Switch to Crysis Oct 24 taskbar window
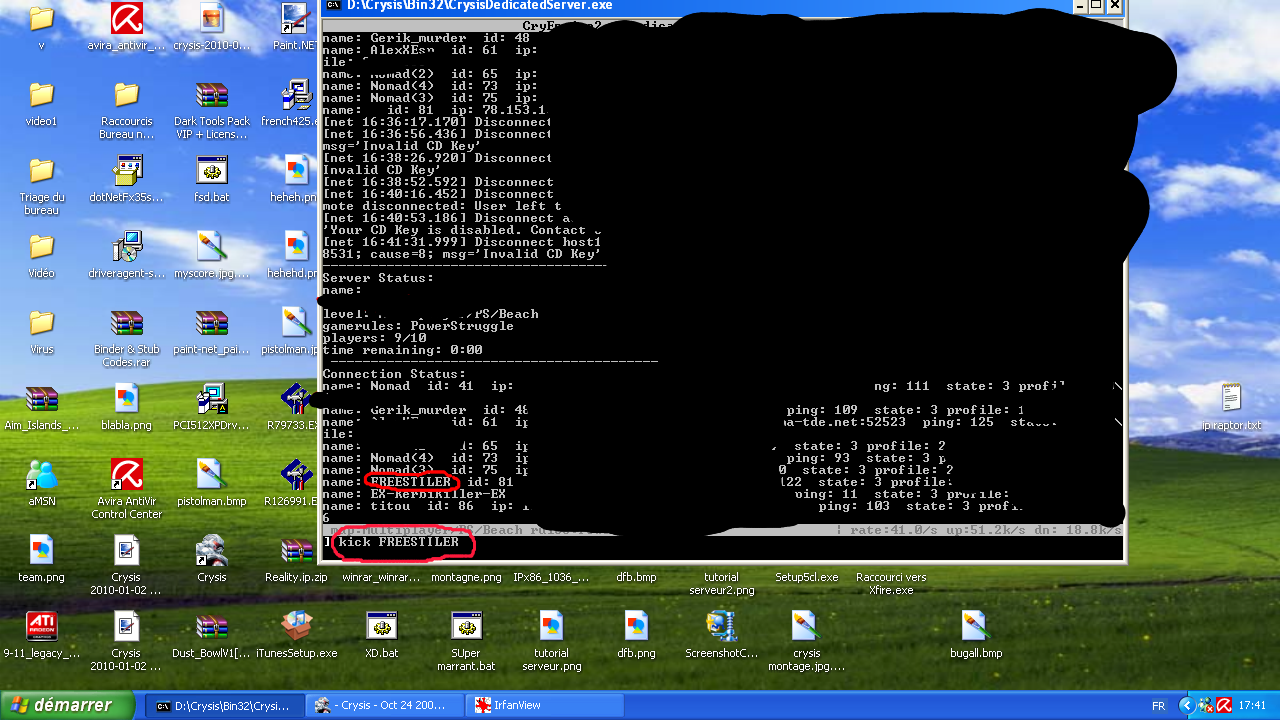1280x720 pixels. point(386,705)
